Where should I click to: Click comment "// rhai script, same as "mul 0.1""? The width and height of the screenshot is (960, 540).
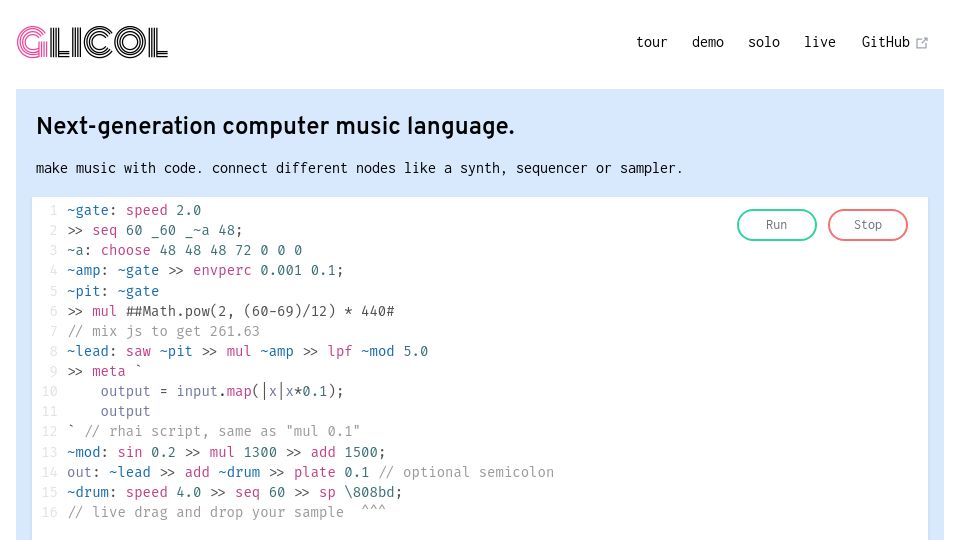[x=222, y=432]
